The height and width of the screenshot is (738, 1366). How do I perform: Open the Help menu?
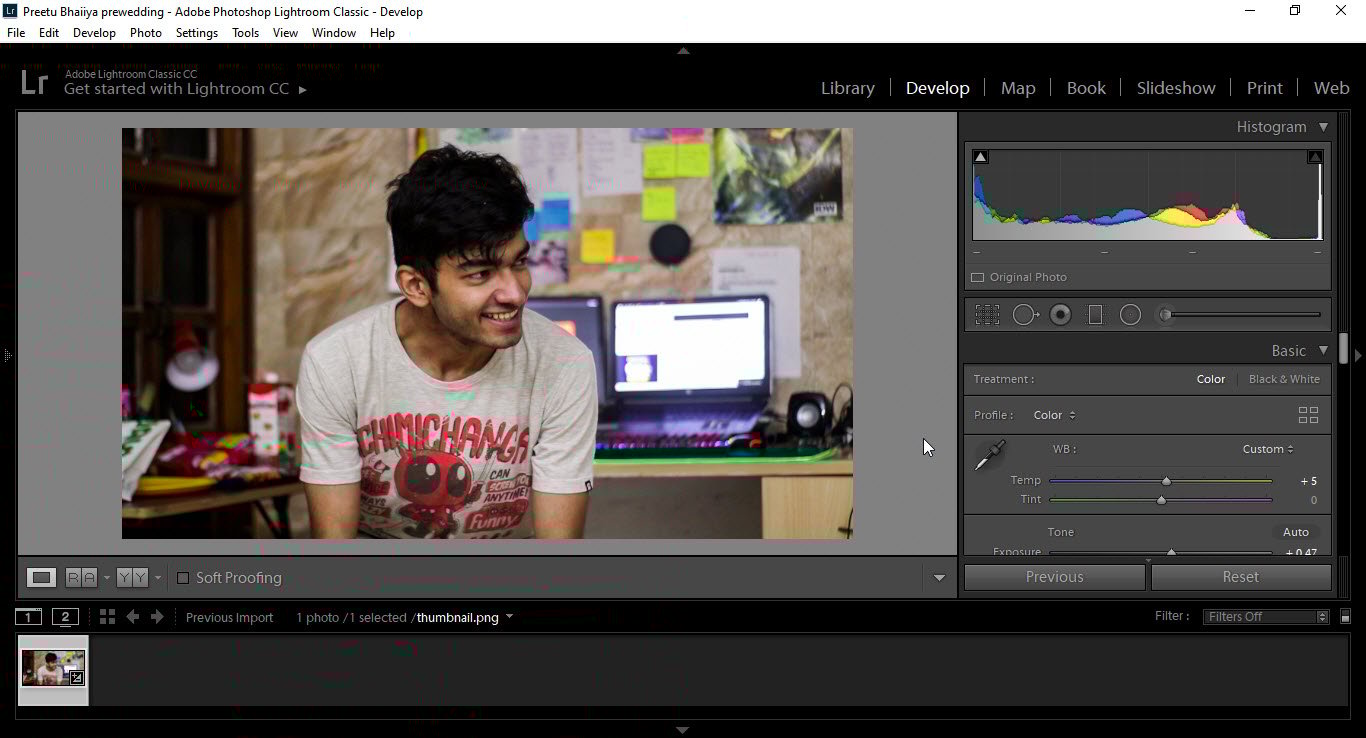click(x=383, y=33)
